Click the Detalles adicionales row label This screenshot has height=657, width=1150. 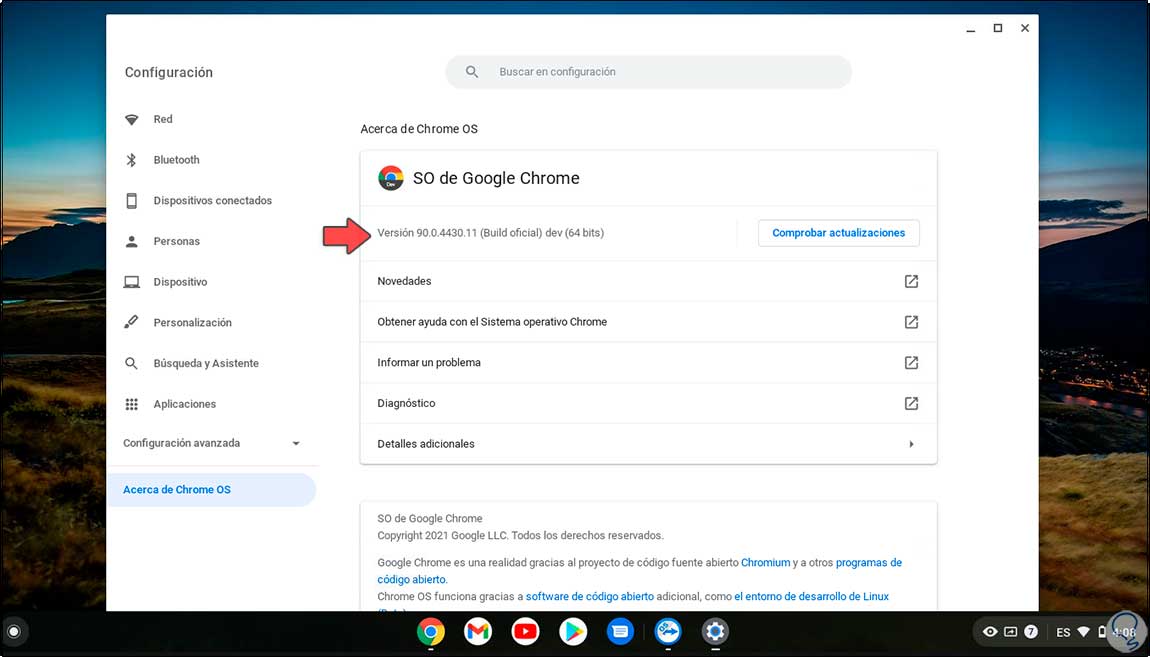click(x=425, y=444)
